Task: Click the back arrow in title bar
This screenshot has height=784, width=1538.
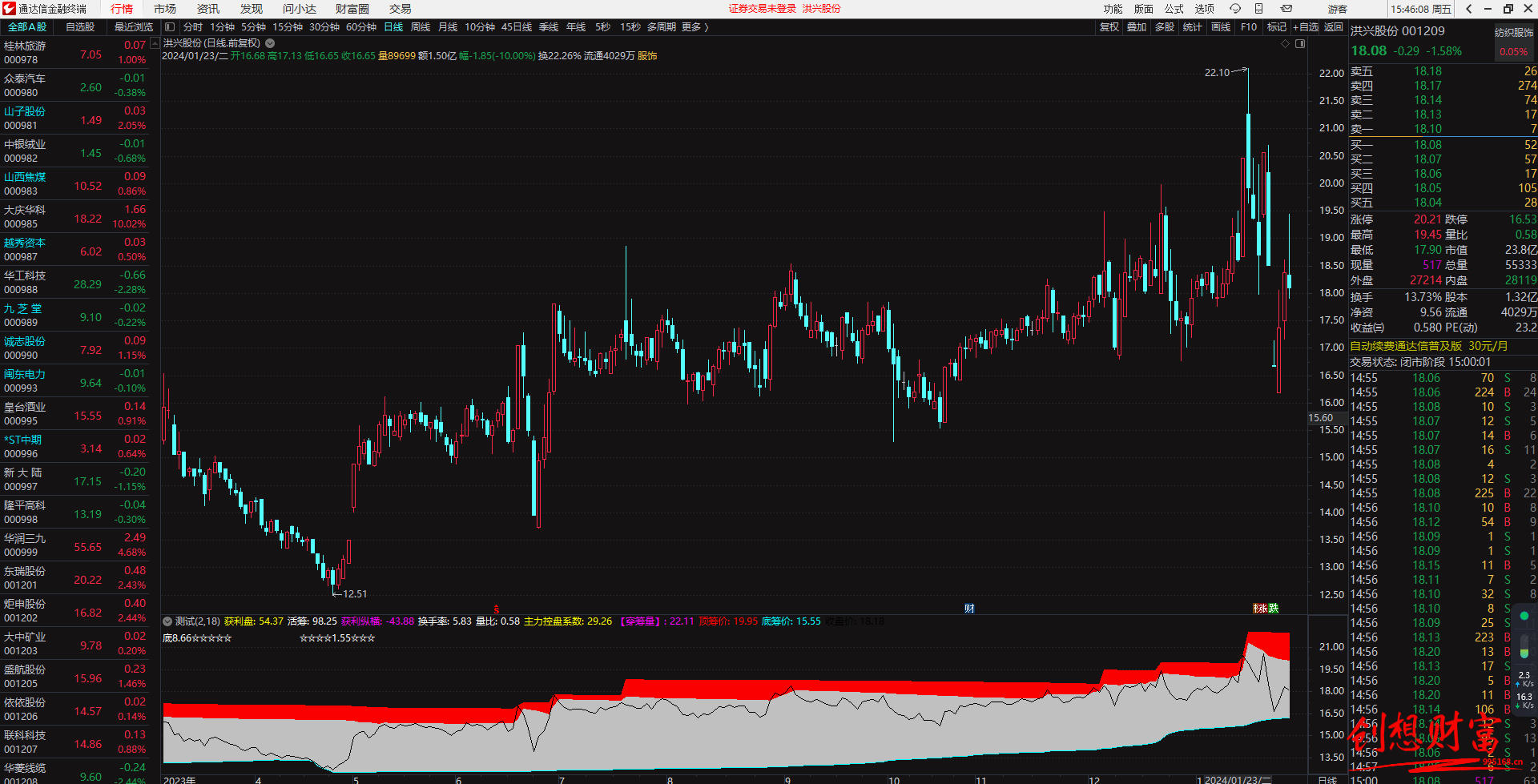Action: (1469, 9)
